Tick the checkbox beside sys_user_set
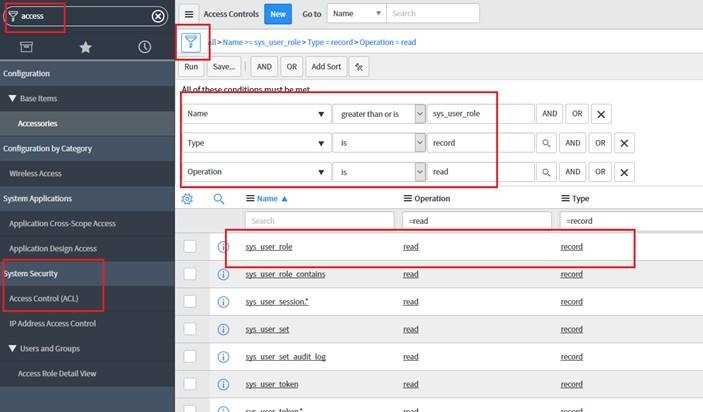The image size is (703, 412). pos(190,327)
